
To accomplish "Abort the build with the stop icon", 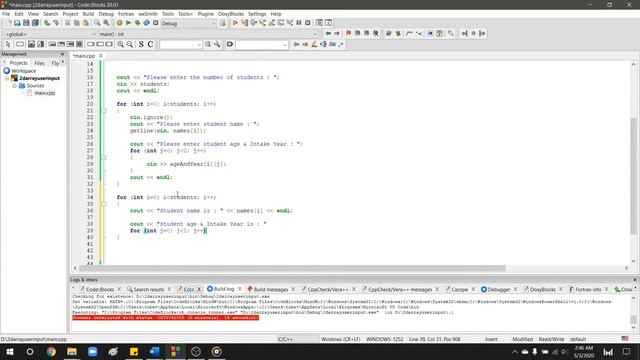I will click(156, 23).
